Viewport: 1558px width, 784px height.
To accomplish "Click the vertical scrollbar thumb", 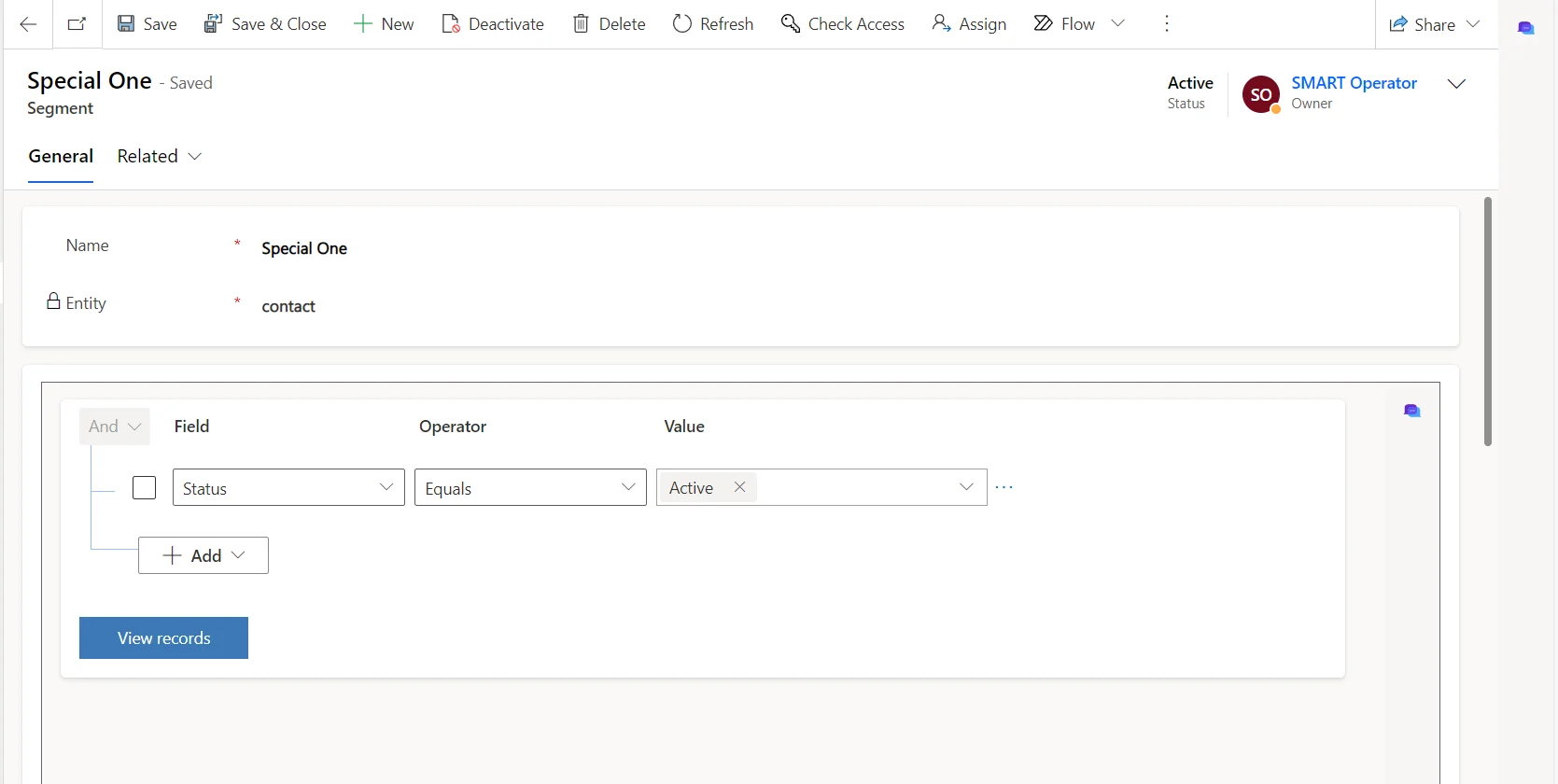I will [x=1487, y=322].
